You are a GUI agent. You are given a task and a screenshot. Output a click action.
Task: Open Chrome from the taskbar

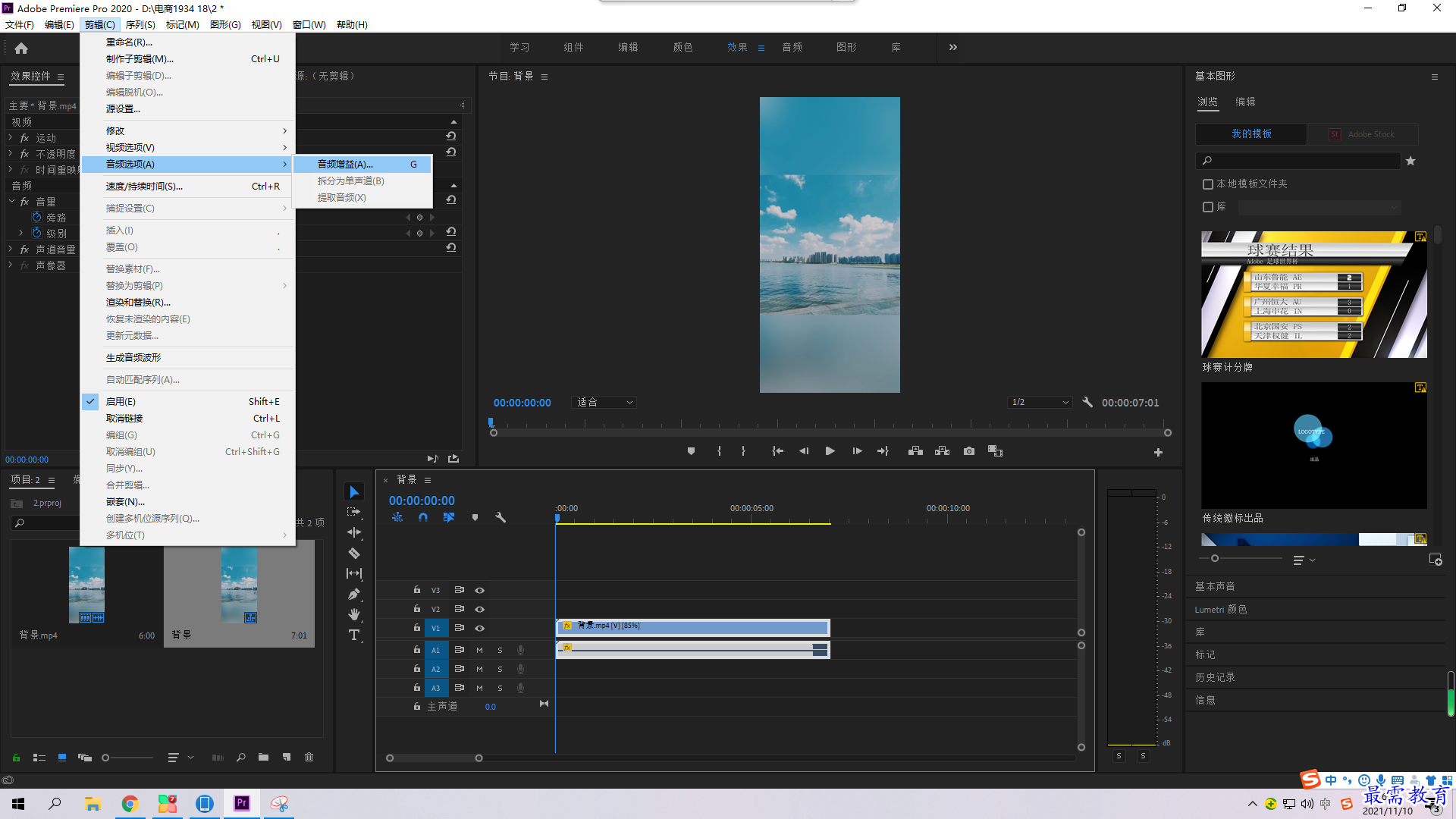coord(130,804)
